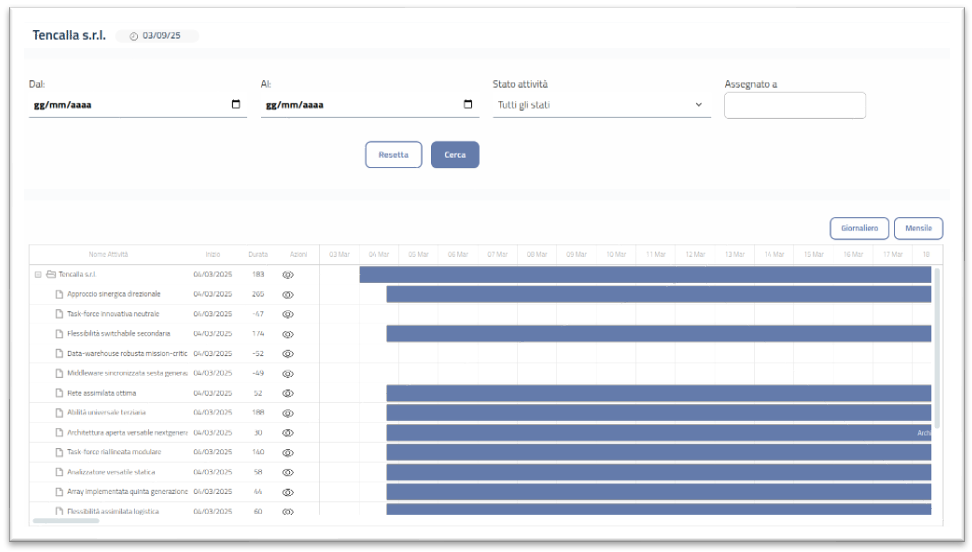972x552 pixels.
Task: Click the document icon beside Analizzatore versatile statica
Action: [59, 472]
